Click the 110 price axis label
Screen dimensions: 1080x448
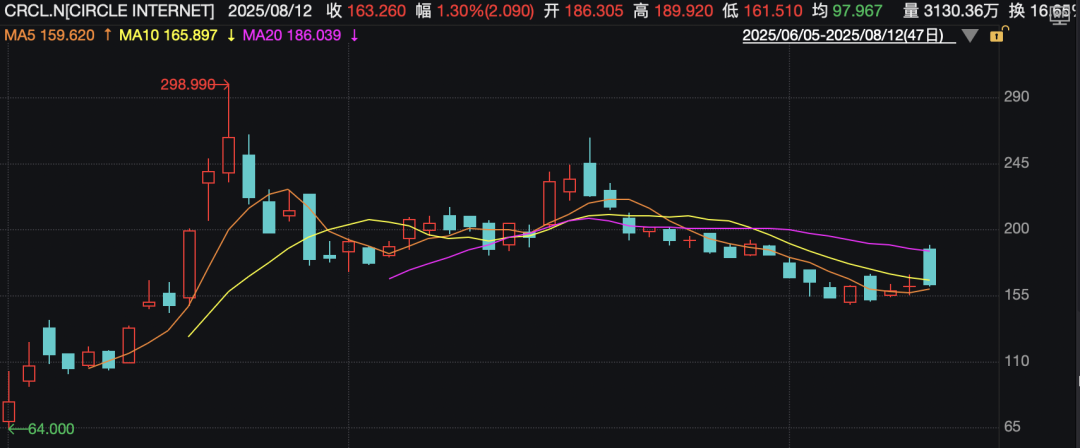point(1017,361)
